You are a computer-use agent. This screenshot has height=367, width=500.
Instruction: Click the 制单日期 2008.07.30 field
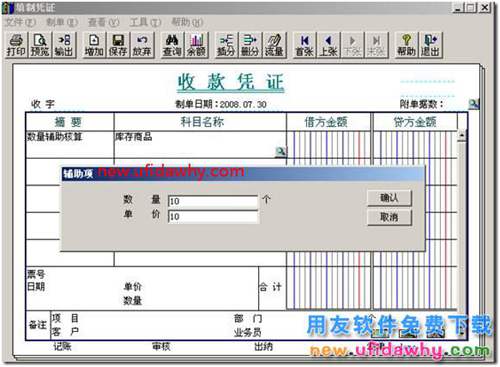coord(221,104)
